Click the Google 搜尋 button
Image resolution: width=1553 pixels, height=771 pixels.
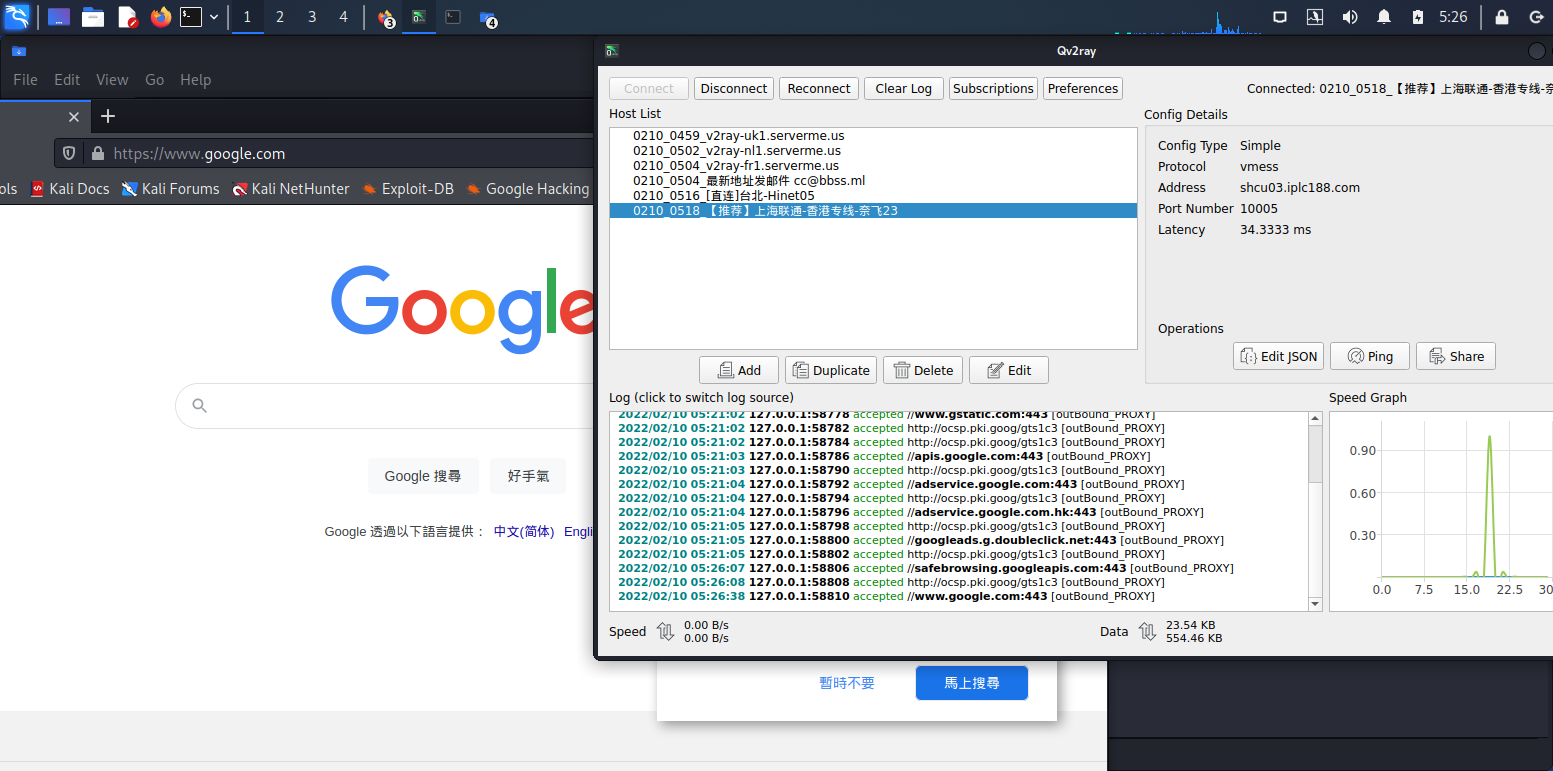click(x=423, y=476)
